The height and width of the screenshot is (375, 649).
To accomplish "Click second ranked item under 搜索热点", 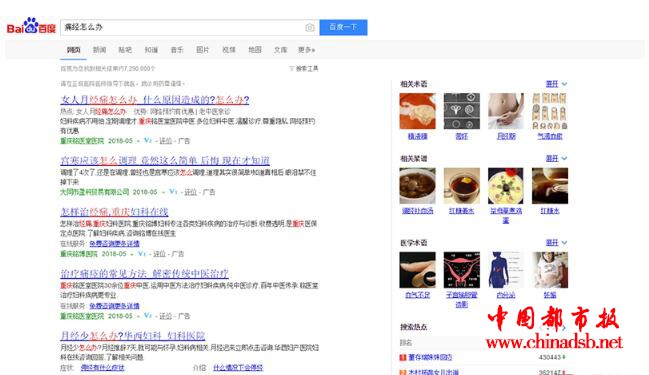I will 433,372.
